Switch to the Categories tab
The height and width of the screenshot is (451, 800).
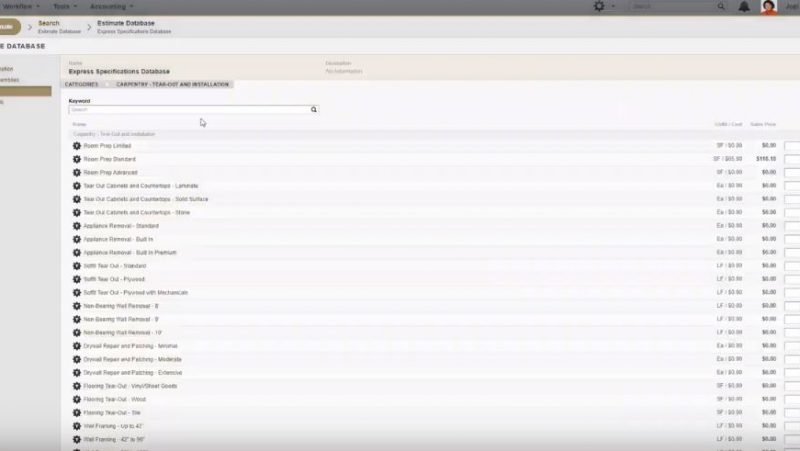81,84
